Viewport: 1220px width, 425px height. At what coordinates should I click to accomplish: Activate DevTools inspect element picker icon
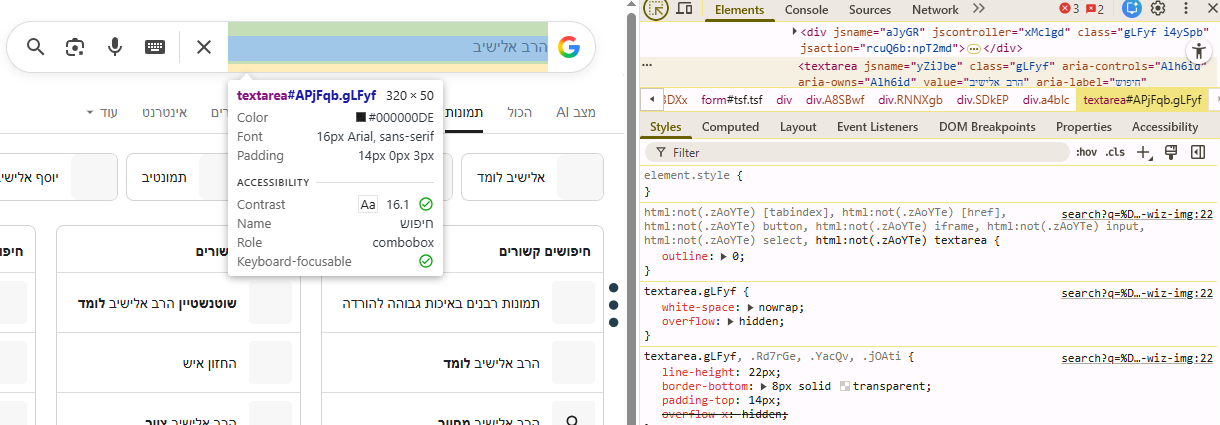click(655, 9)
